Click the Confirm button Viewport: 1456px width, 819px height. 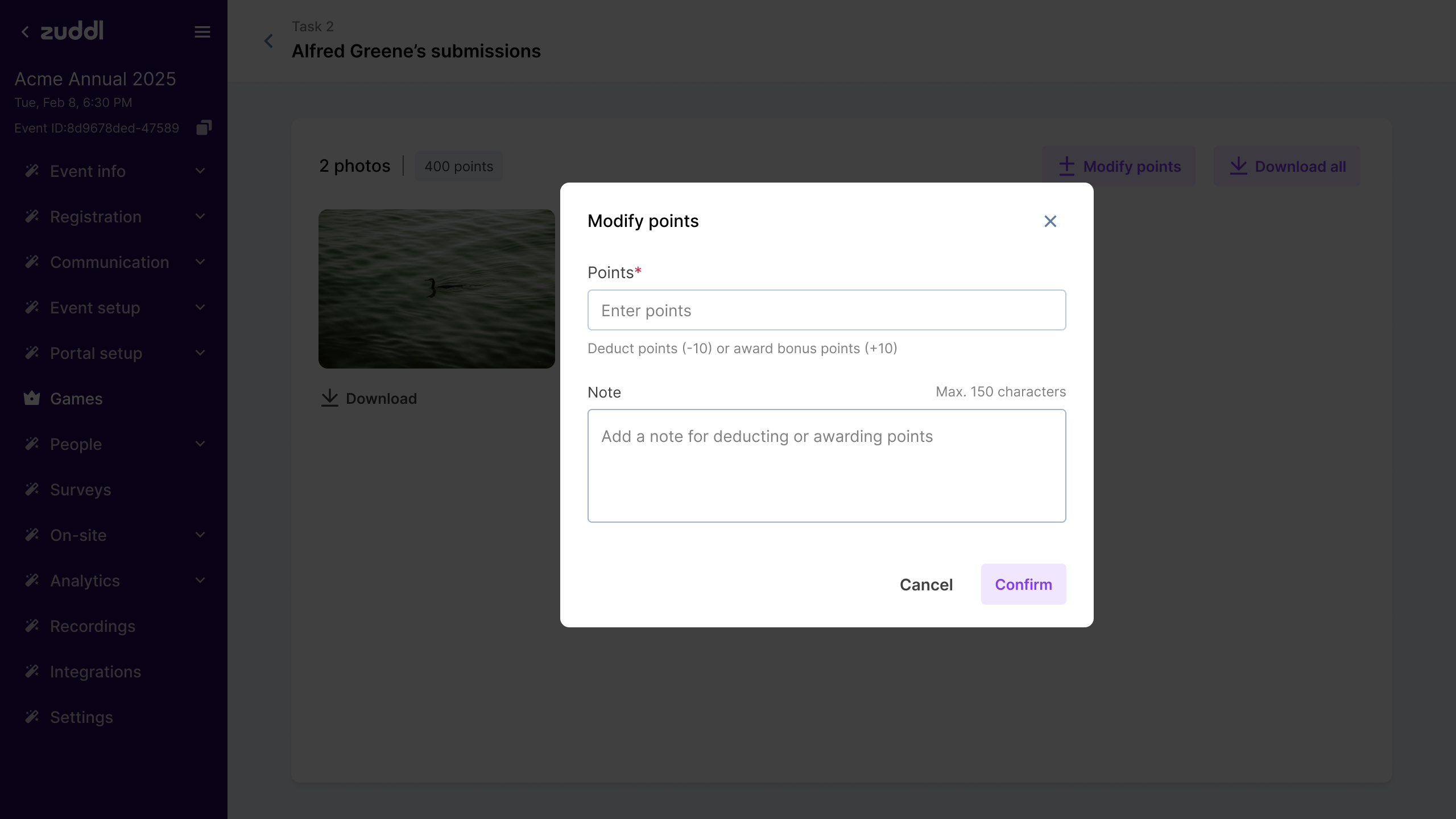(1023, 584)
